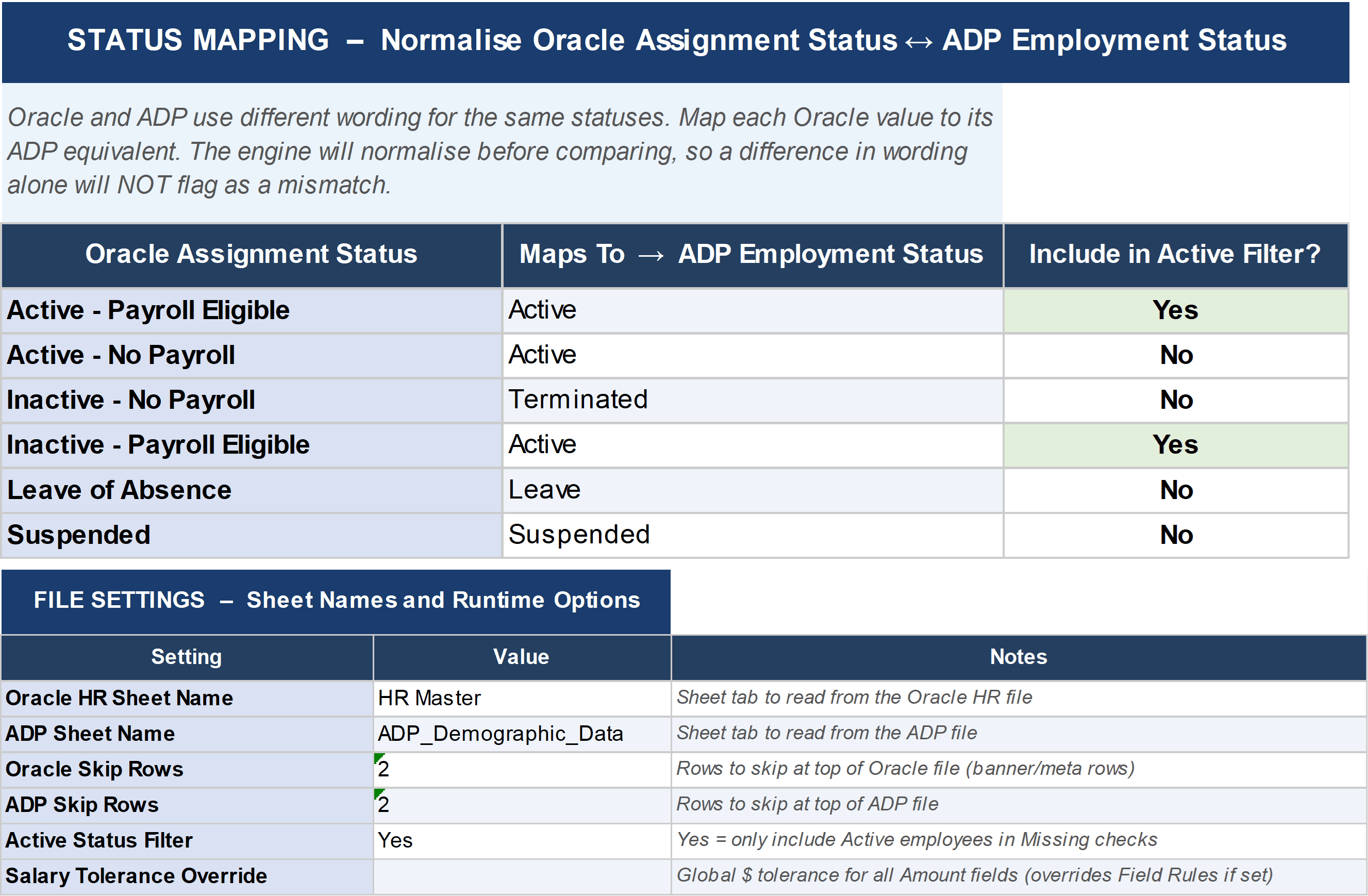
Task: Select ADP status Active for Active - No Payroll
Action: click(753, 356)
